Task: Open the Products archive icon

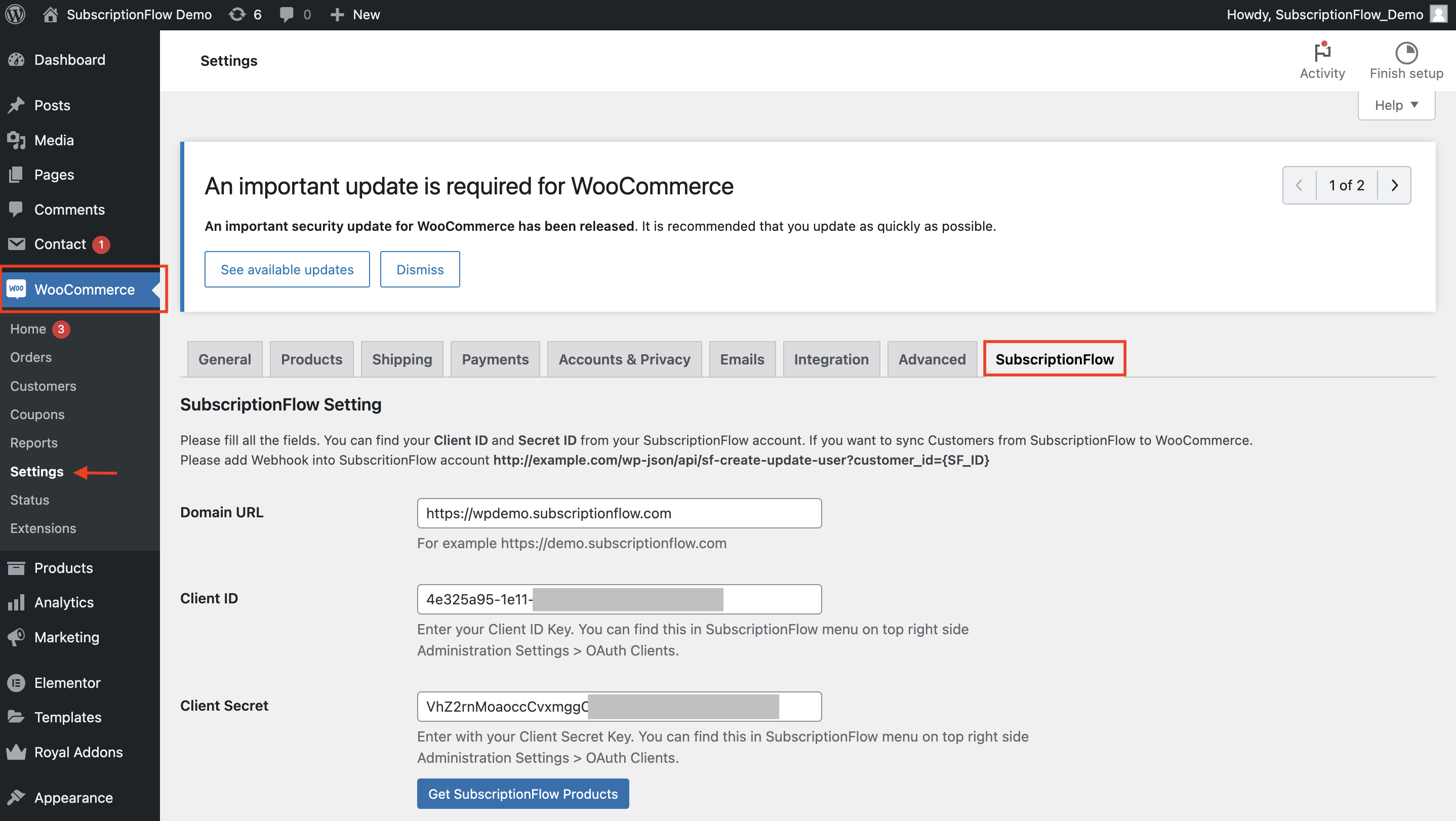Action: point(16,568)
